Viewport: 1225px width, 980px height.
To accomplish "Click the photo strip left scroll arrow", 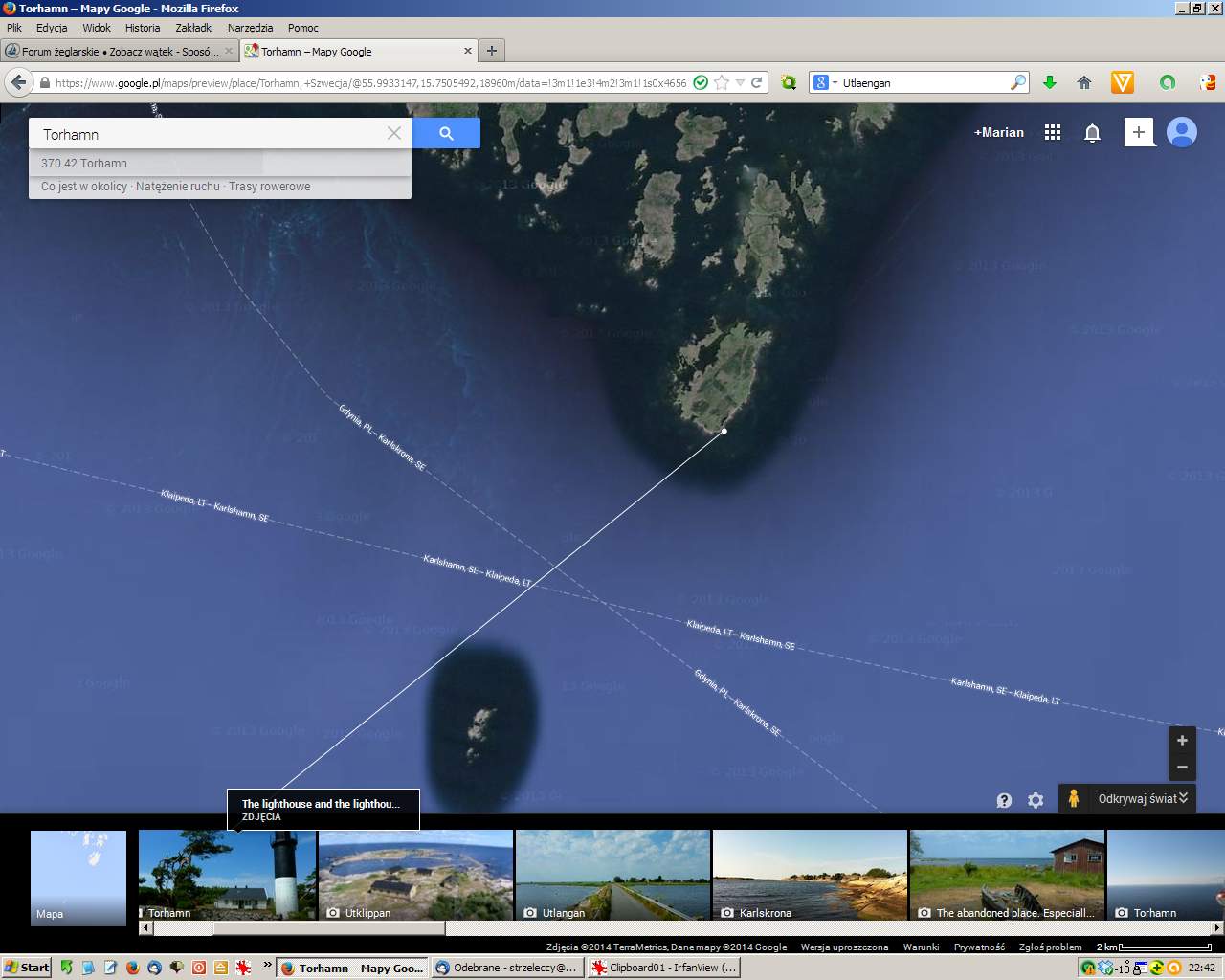I will (x=145, y=928).
